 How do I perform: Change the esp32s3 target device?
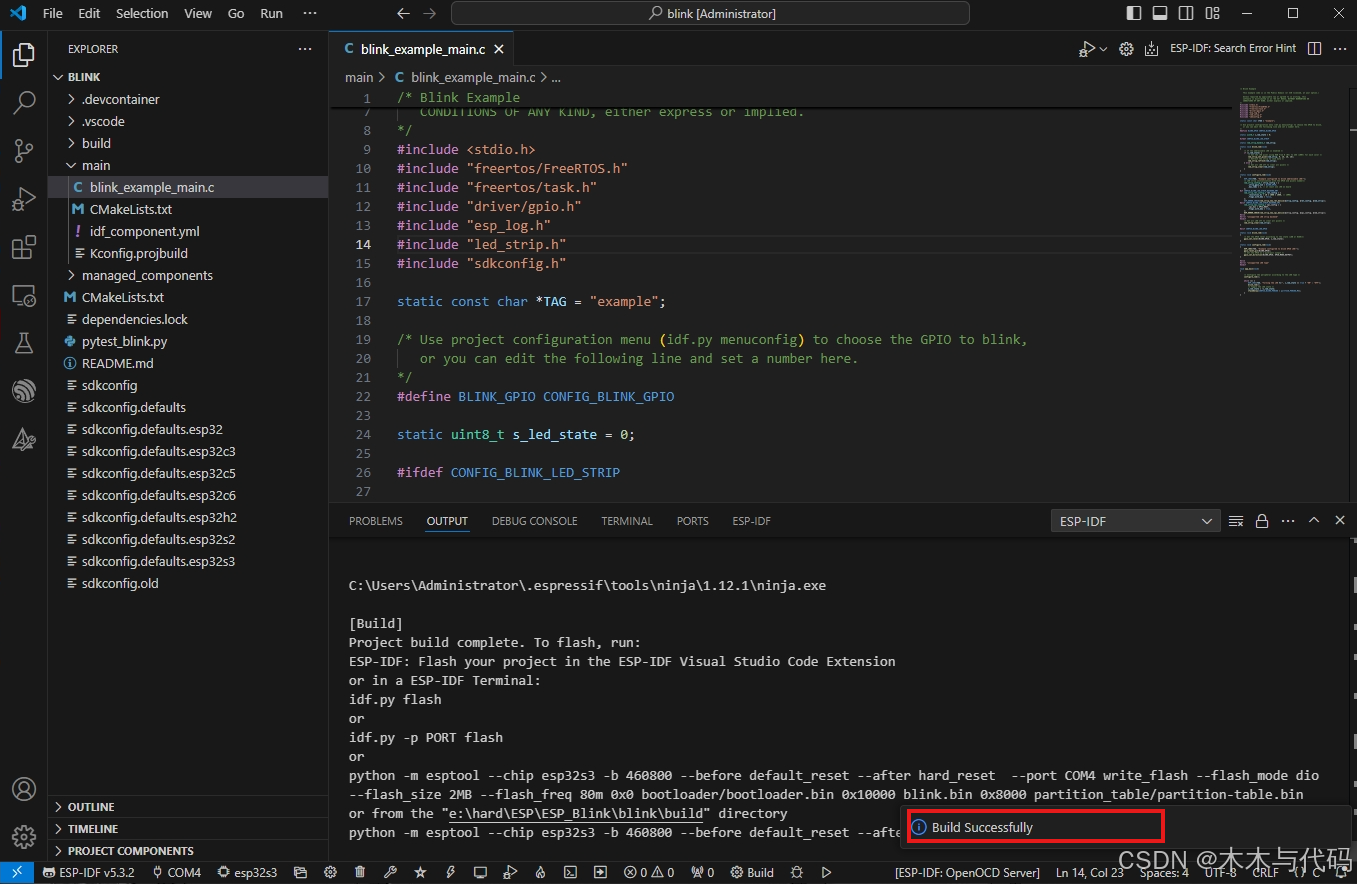pos(247,872)
